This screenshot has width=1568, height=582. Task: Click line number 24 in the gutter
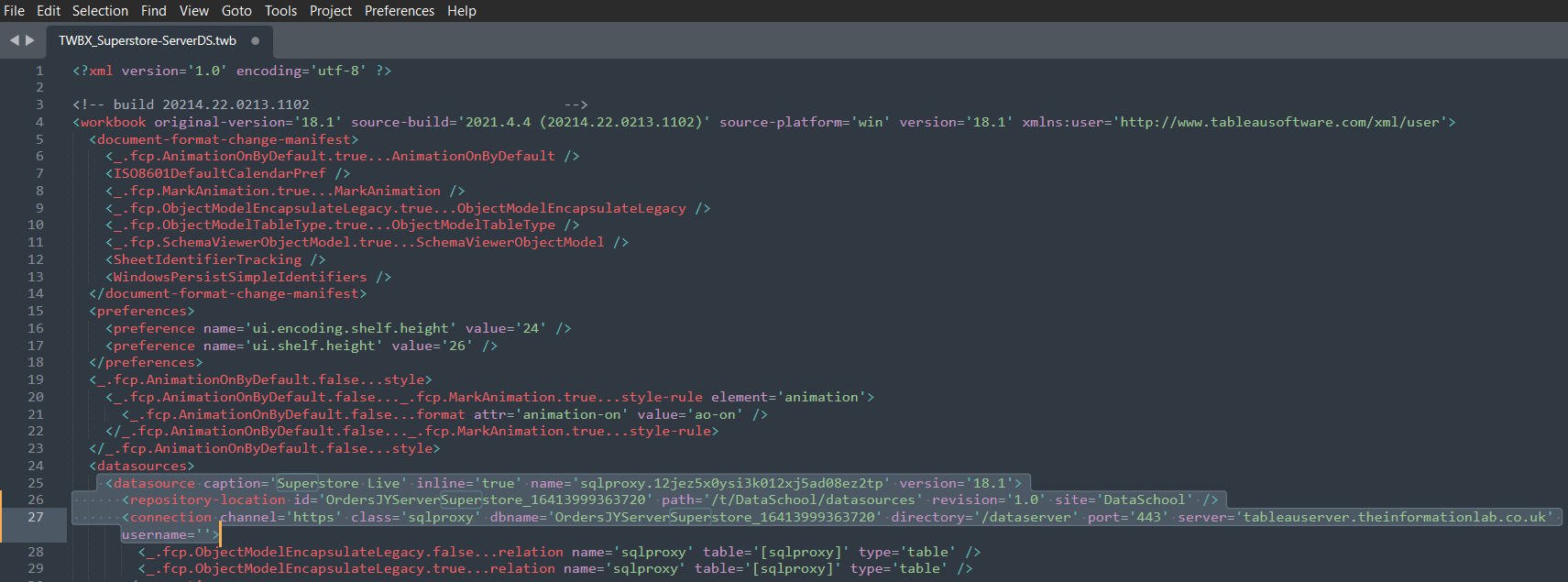[x=36, y=466]
